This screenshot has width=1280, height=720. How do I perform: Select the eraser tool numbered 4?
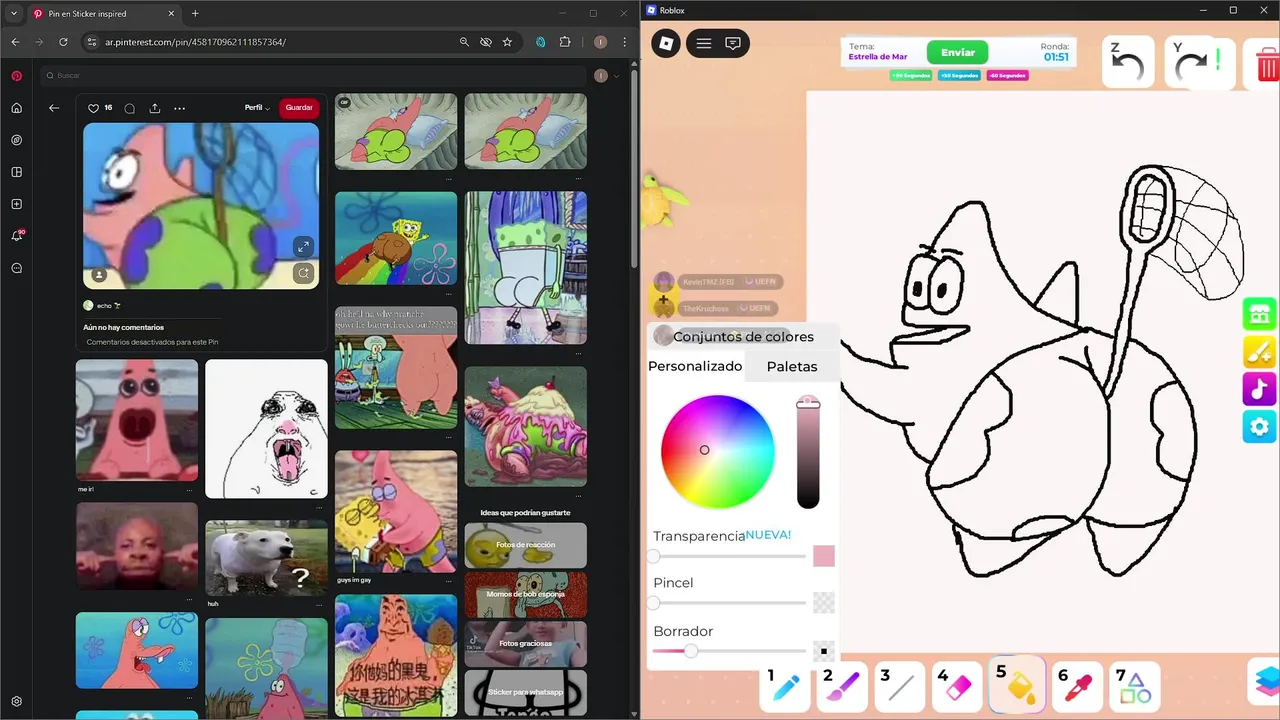(958, 687)
